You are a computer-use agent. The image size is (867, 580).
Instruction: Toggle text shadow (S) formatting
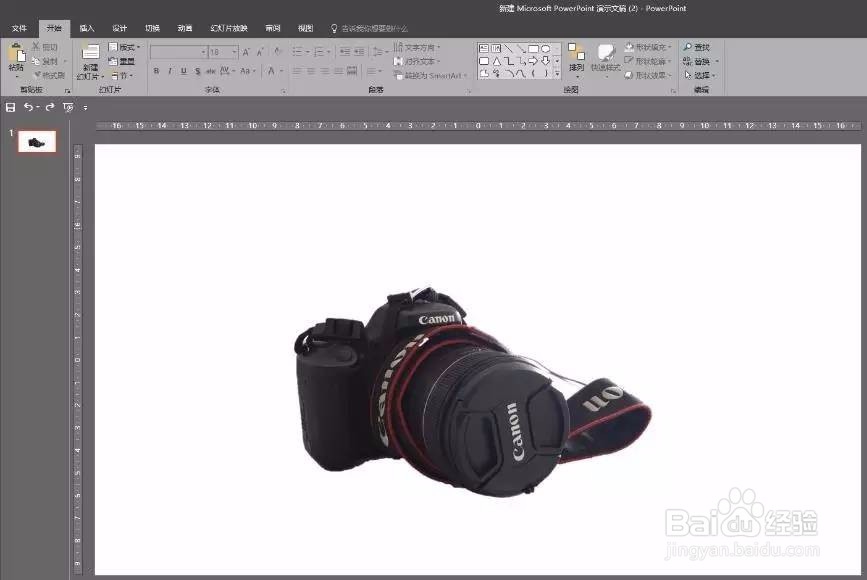[197, 71]
